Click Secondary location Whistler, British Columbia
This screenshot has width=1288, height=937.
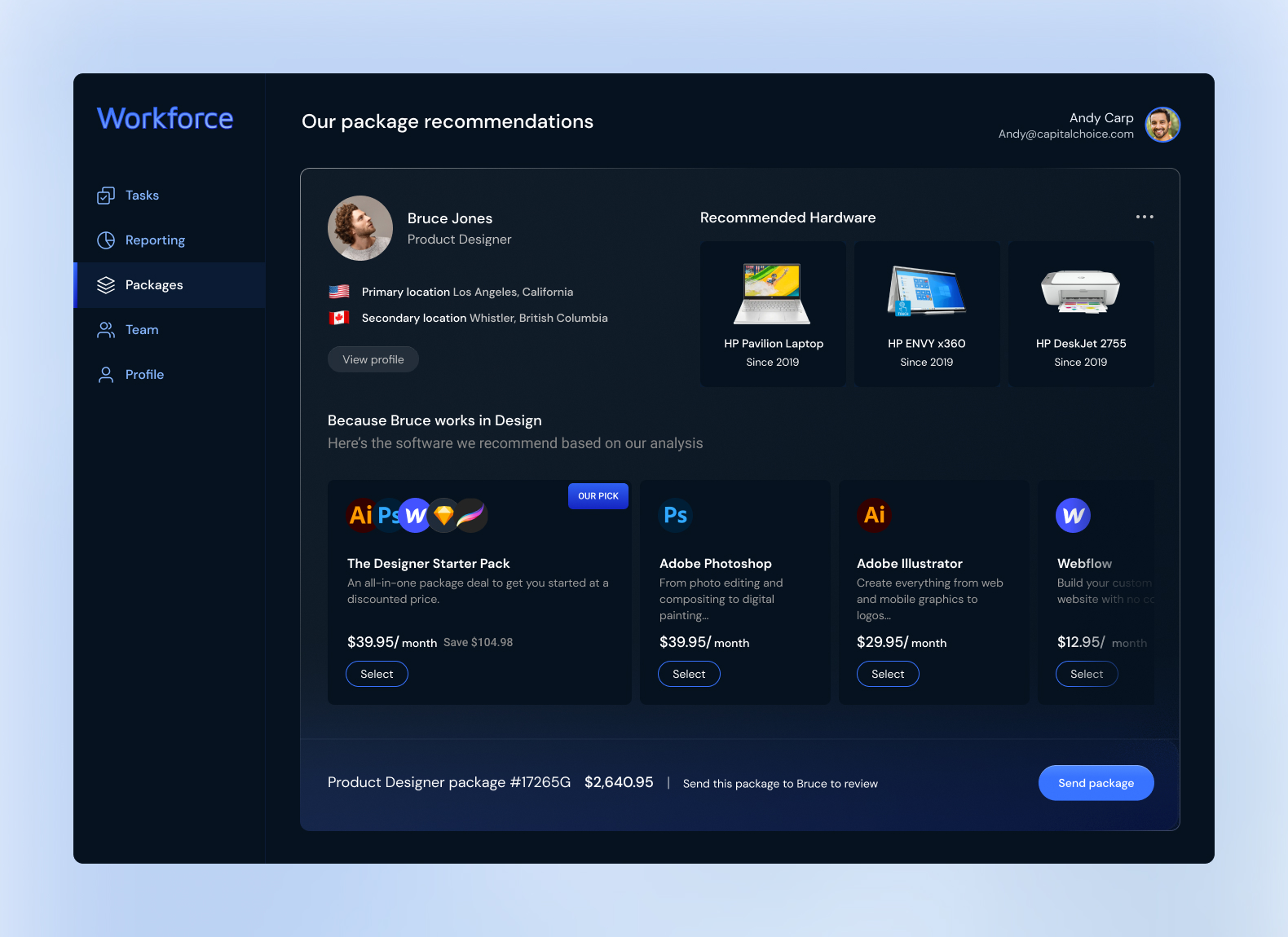point(485,318)
